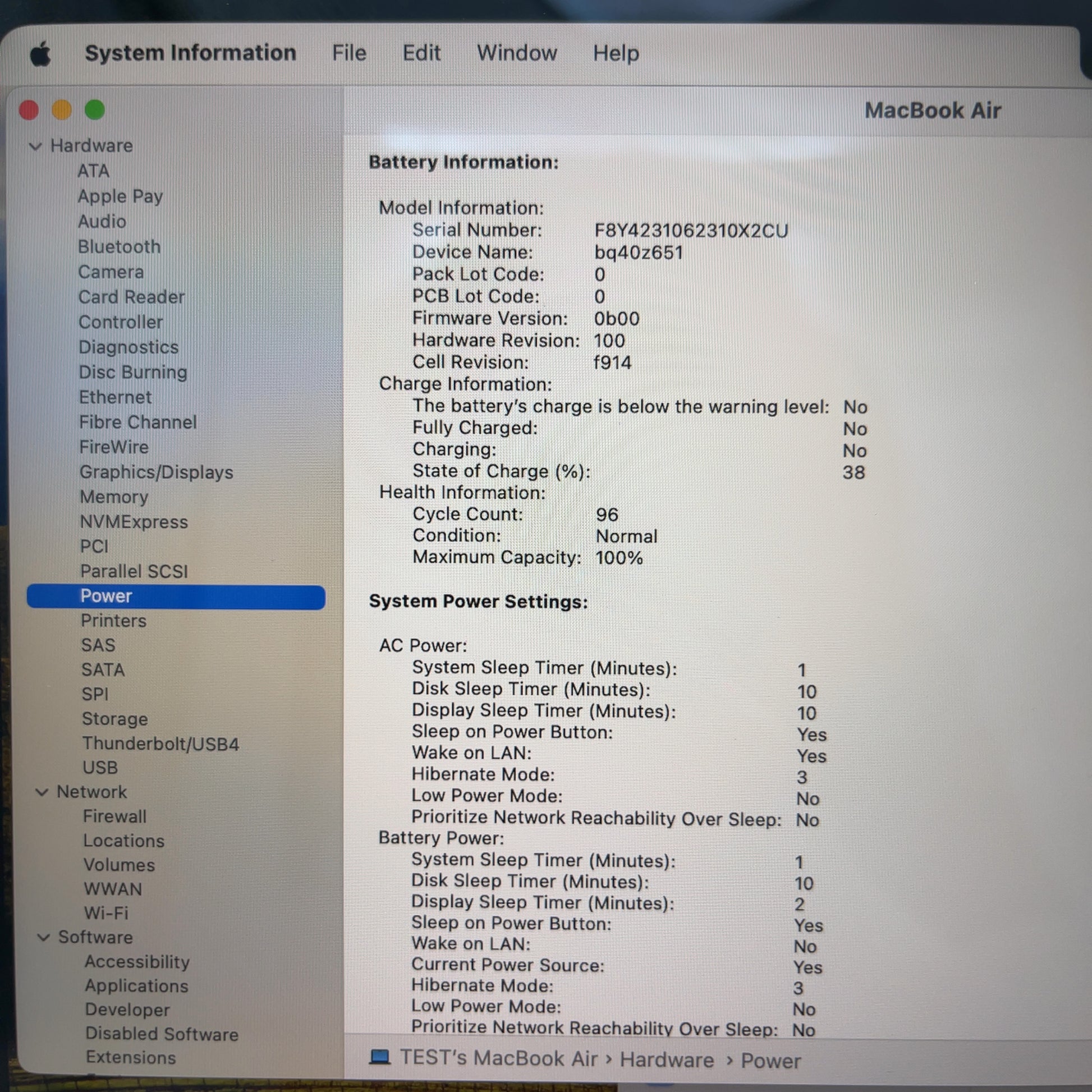Select Disabled Software in the sidebar

(x=162, y=1034)
